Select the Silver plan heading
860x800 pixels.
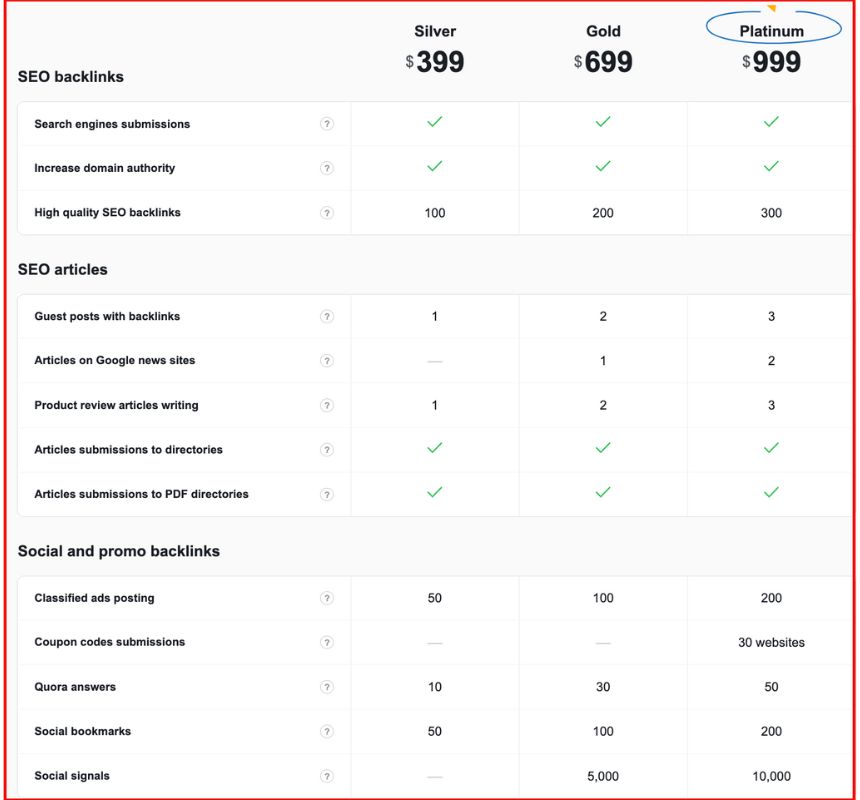(435, 31)
